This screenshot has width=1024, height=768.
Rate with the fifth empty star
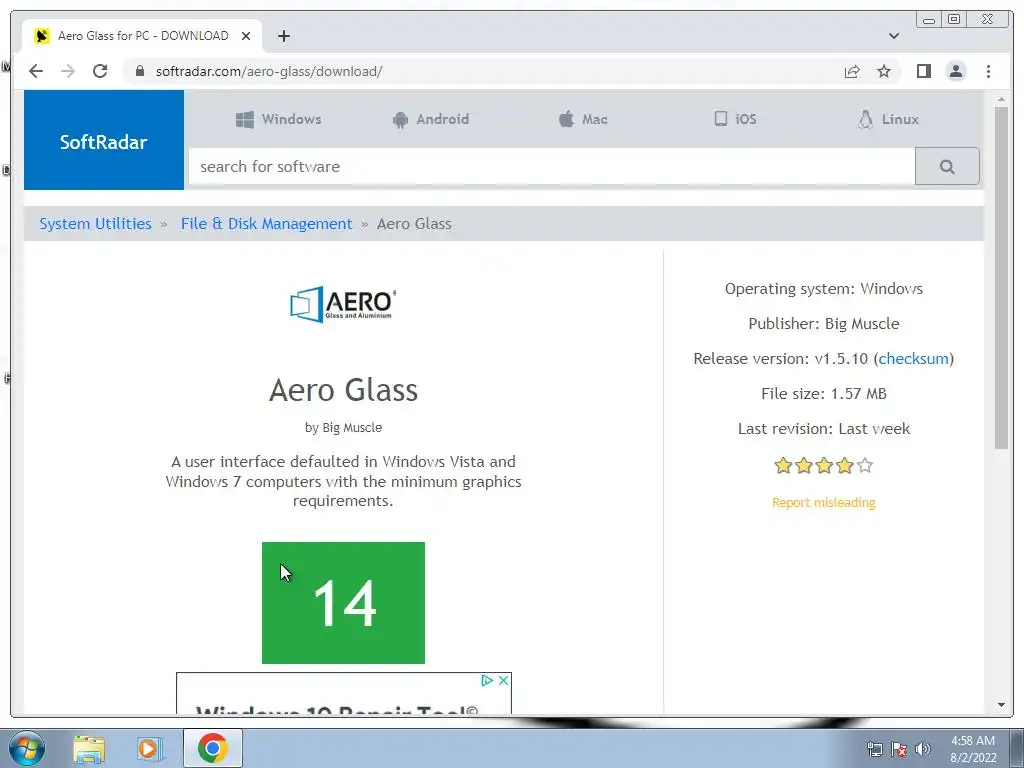(x=865, y=466)
